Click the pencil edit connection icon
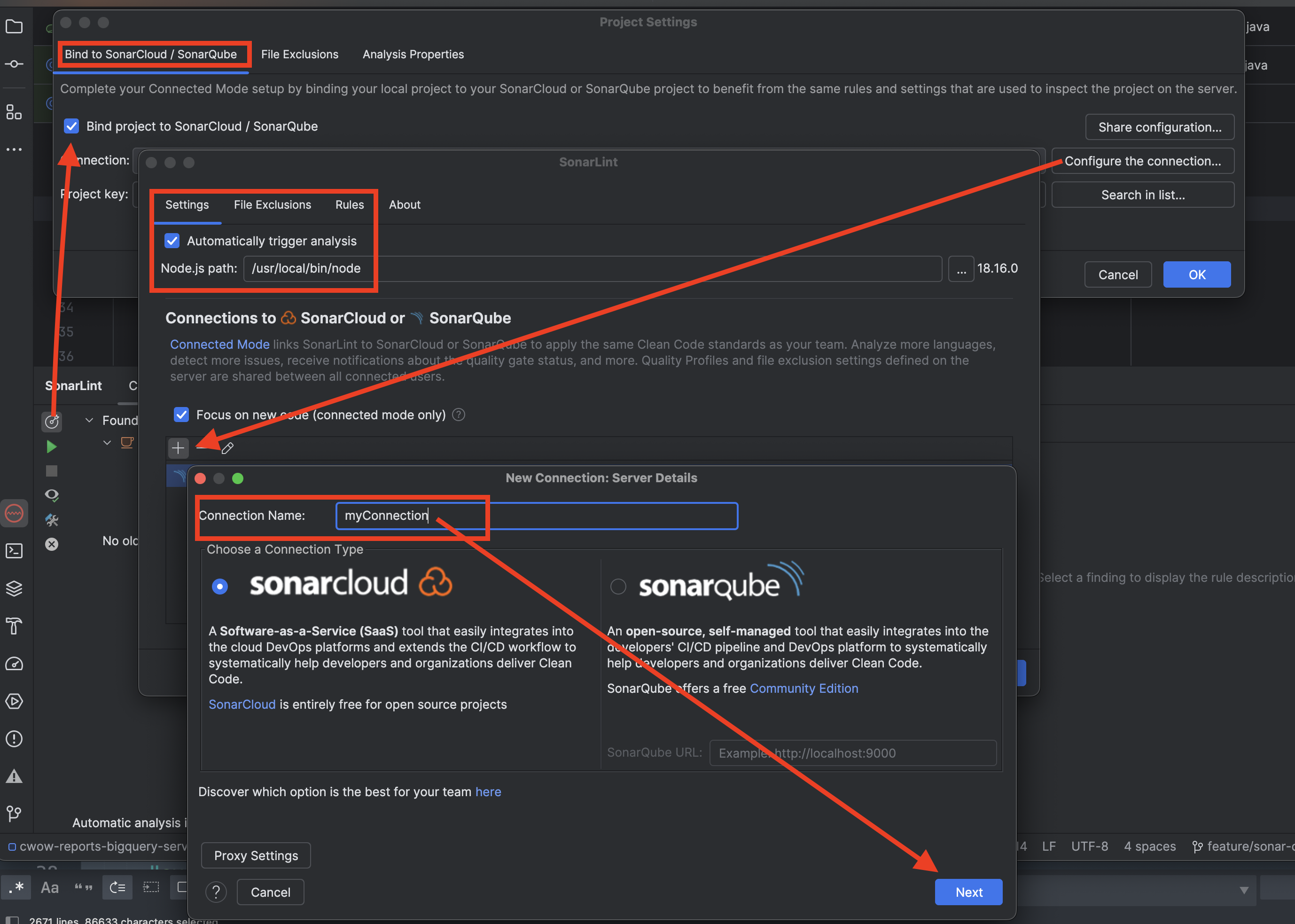The image size is (1295, 924). click(227, 448)
